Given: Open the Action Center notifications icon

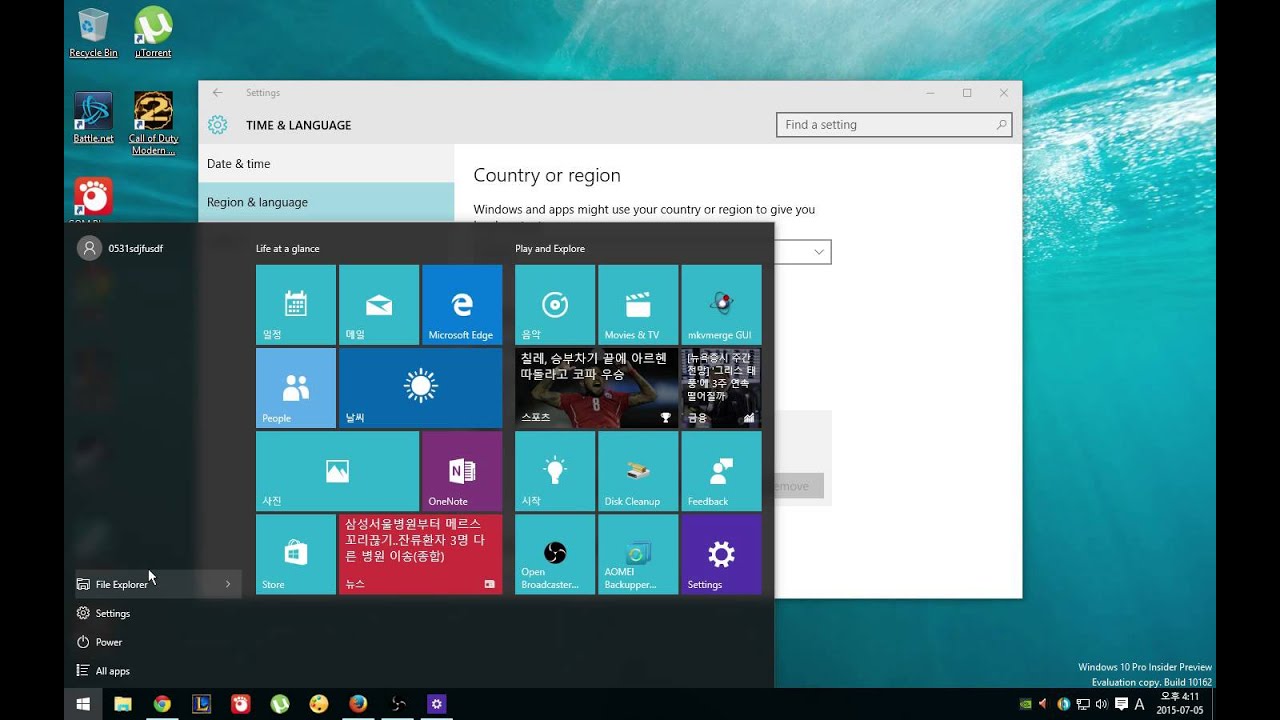Looking at the screenshot, I should pyautogui.click(x=1121, y=704).
